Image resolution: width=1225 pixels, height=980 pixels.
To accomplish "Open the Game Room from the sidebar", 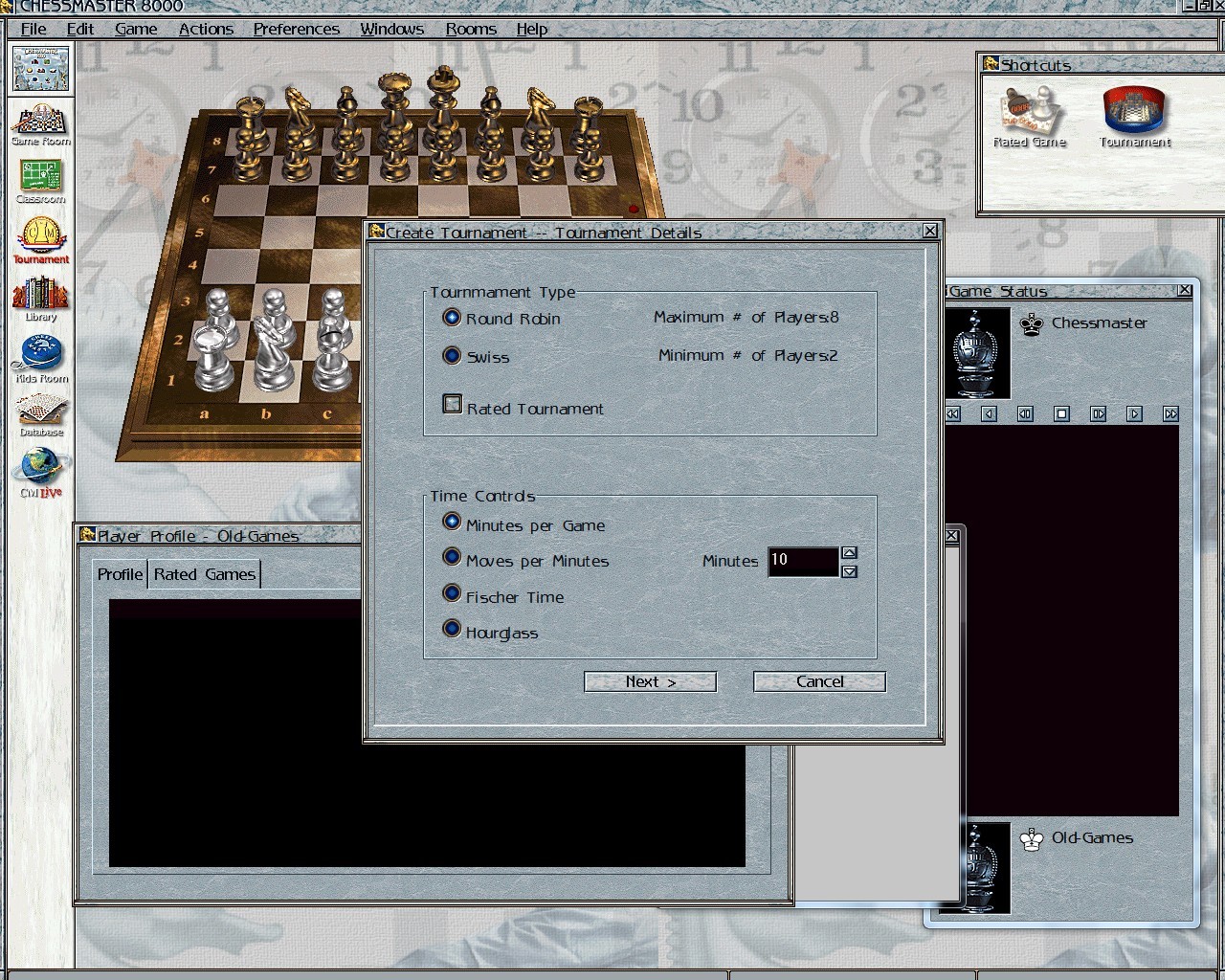I will tap(40, 125).
